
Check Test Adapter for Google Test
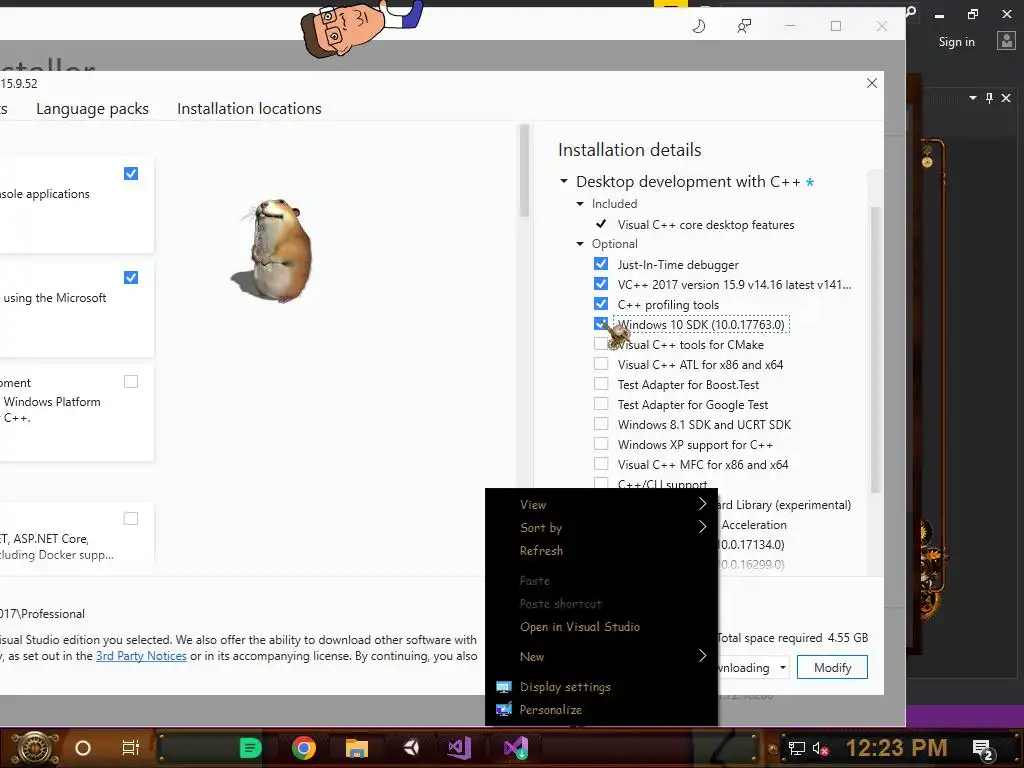pos(601,404)
